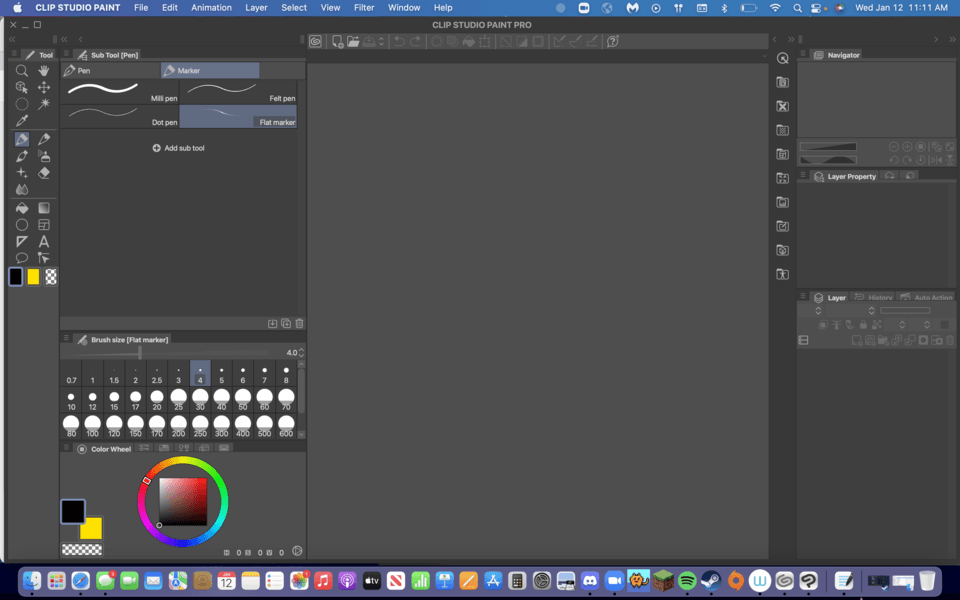Screen dimensions: 960x600
Task: Open the Sub Tool palette menu
Action: pyautogui.click(x=66, y=54)
